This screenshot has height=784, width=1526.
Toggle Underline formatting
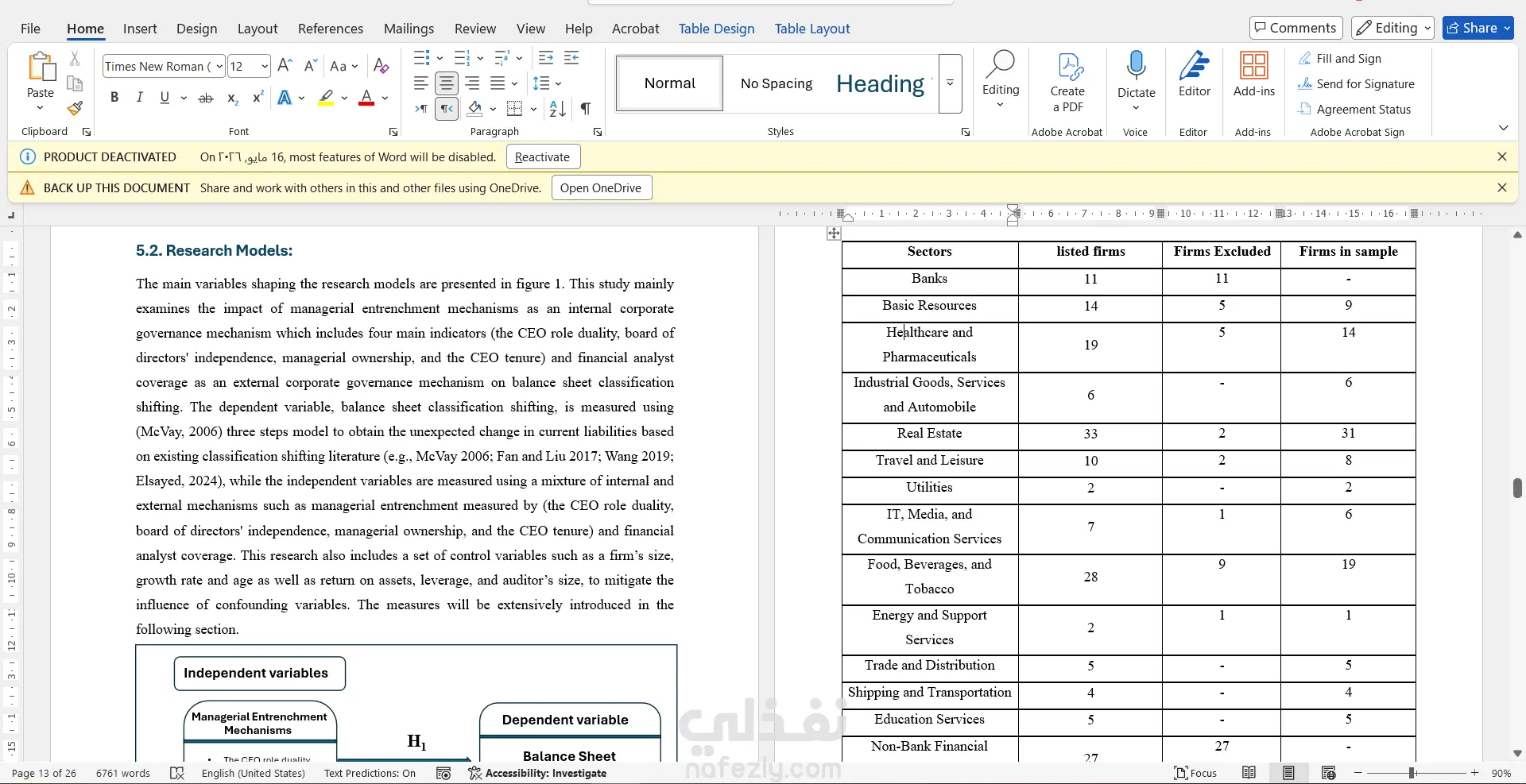click(x=165, y=98)
